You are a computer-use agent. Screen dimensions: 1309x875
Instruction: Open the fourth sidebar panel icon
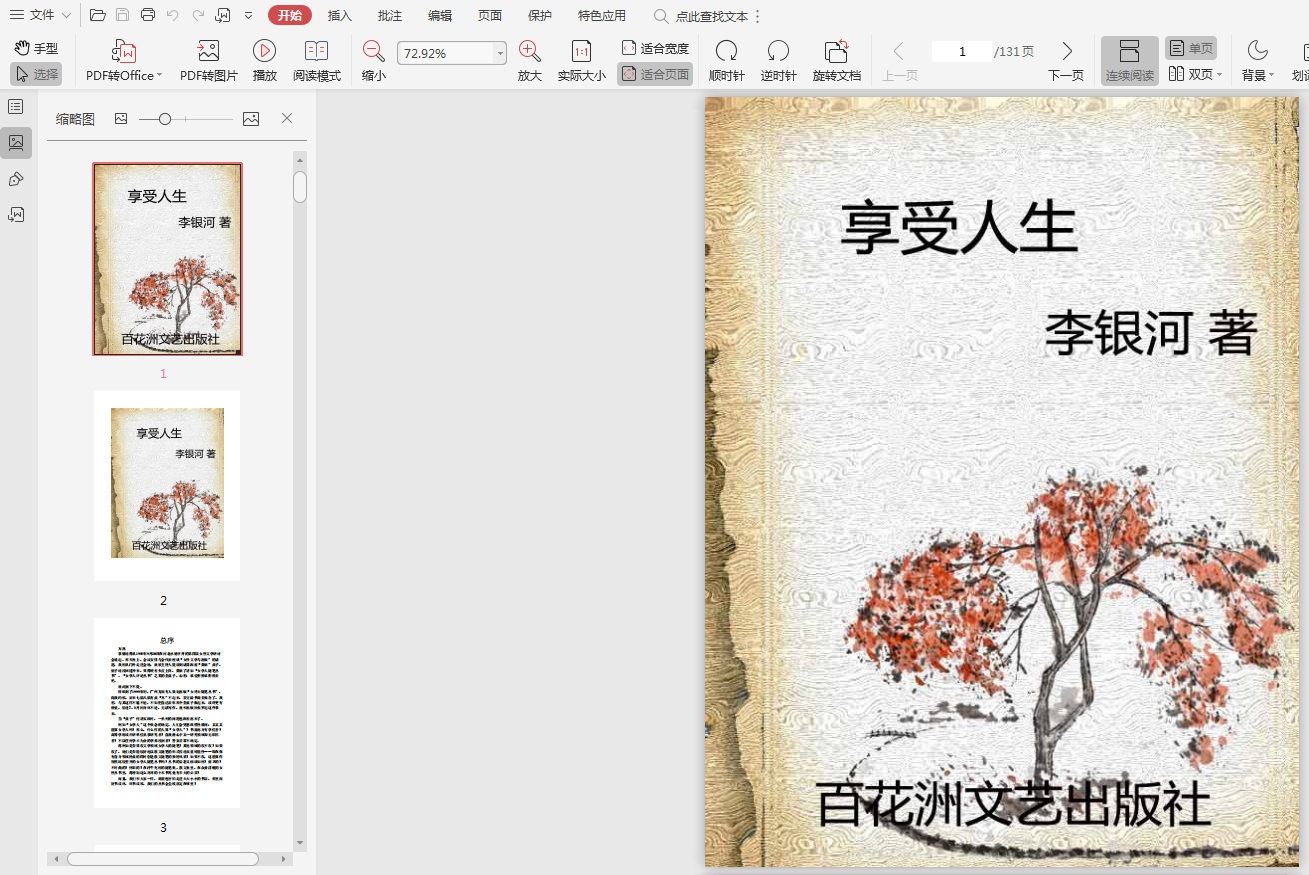coord(16,214)
